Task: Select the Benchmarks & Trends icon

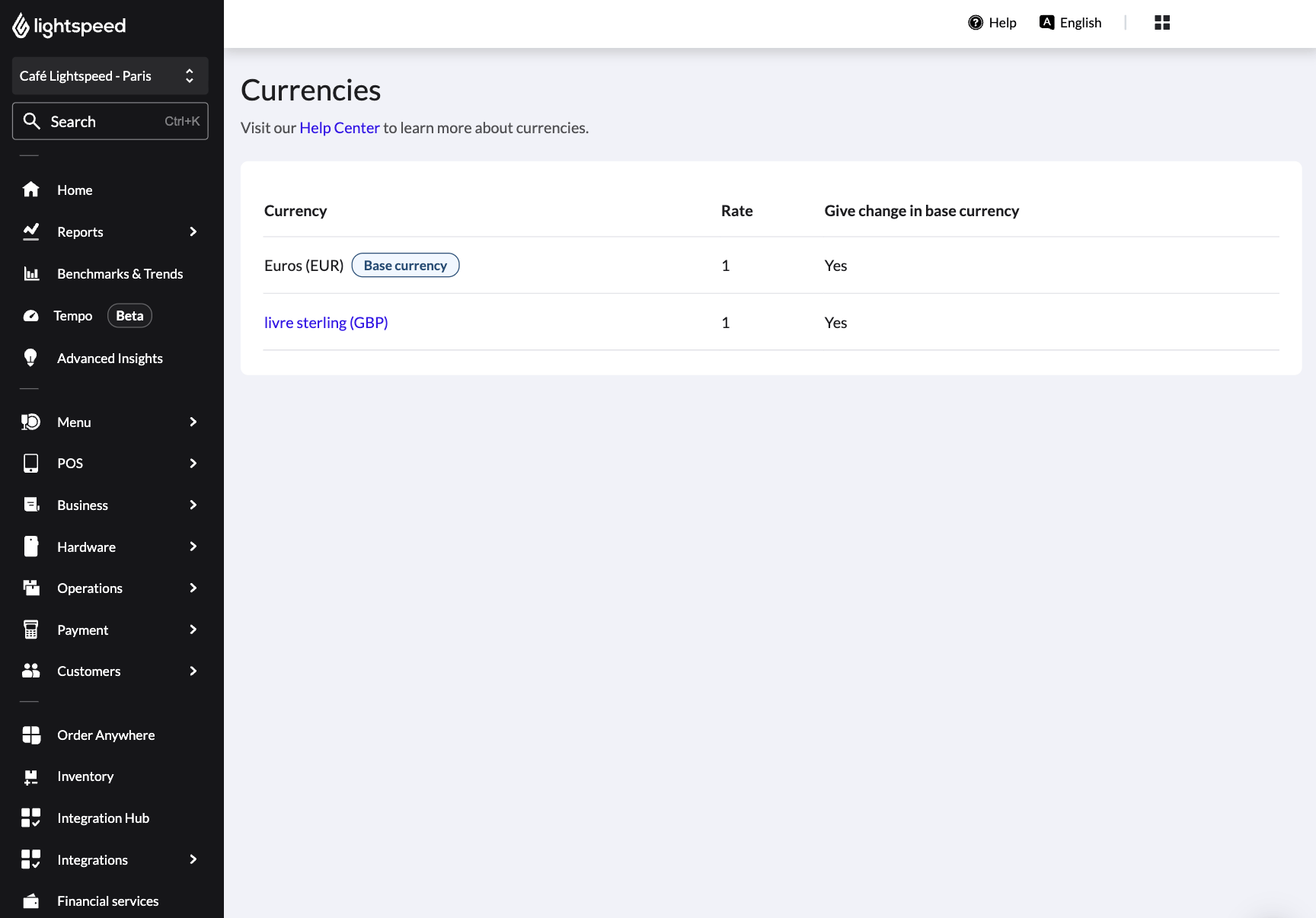Action: tap(30, 273)
